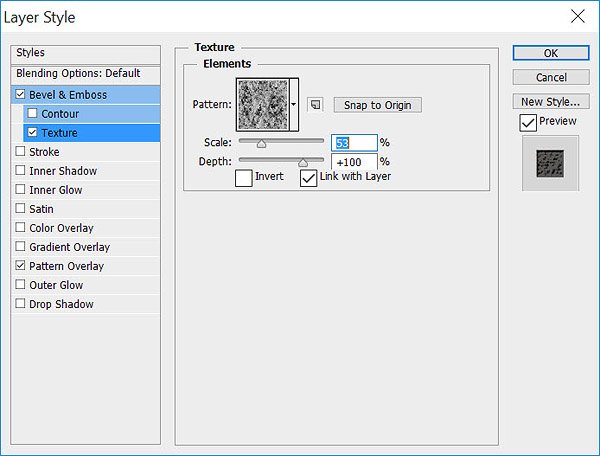Select the Inner Shadow settings row
This screenshot has width=600, height=456.
(86, 171)
